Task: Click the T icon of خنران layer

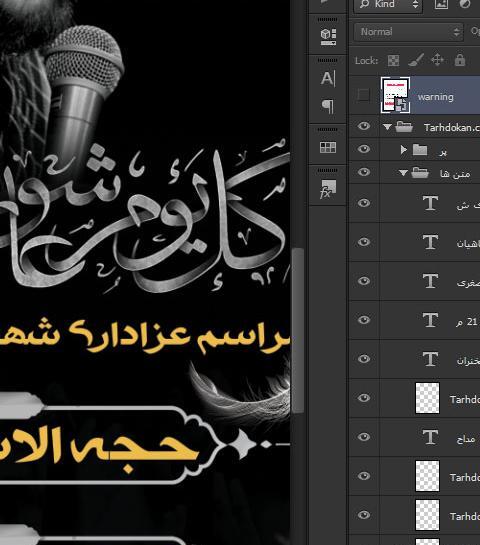Action: click(430, 359)
